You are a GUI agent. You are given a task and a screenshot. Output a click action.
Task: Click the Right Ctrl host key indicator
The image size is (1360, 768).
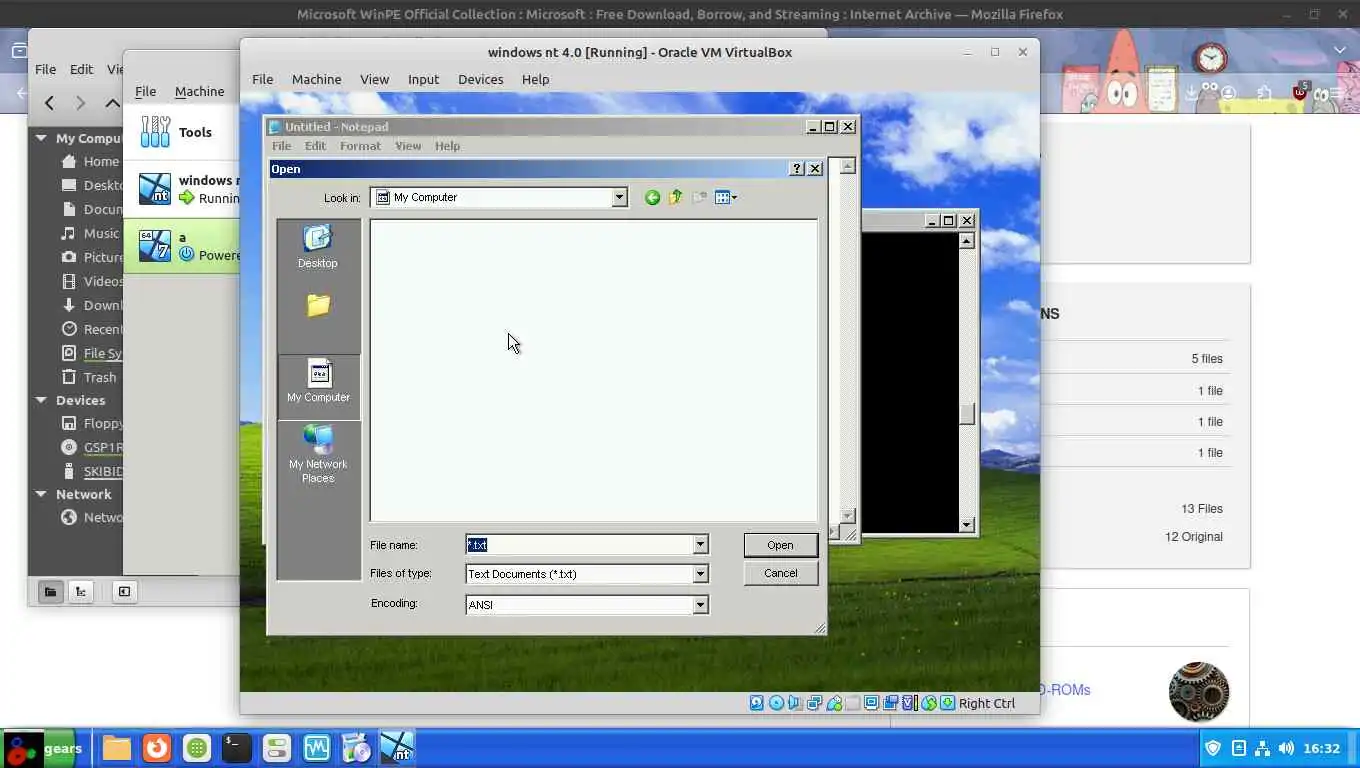pos(986,703)
